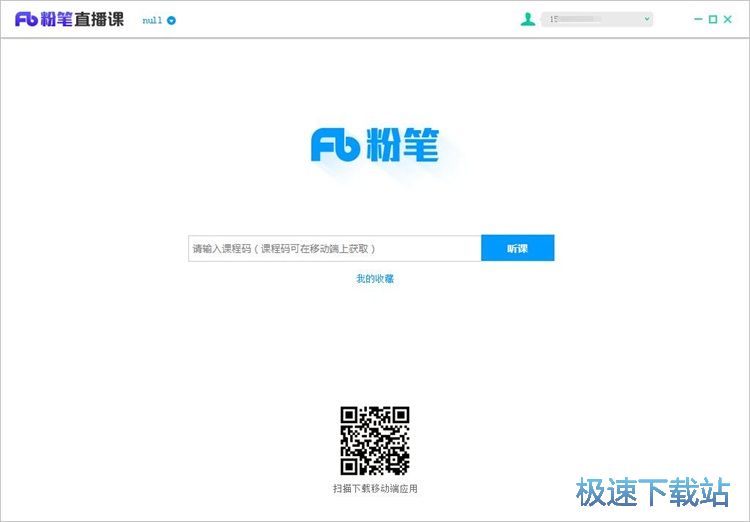Maximize the window
This screenshot has height=522, width=750.
pyautogui.click(x=713, y=19)
